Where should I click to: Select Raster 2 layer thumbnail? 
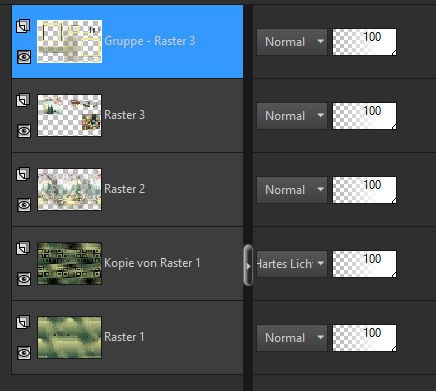69,189
